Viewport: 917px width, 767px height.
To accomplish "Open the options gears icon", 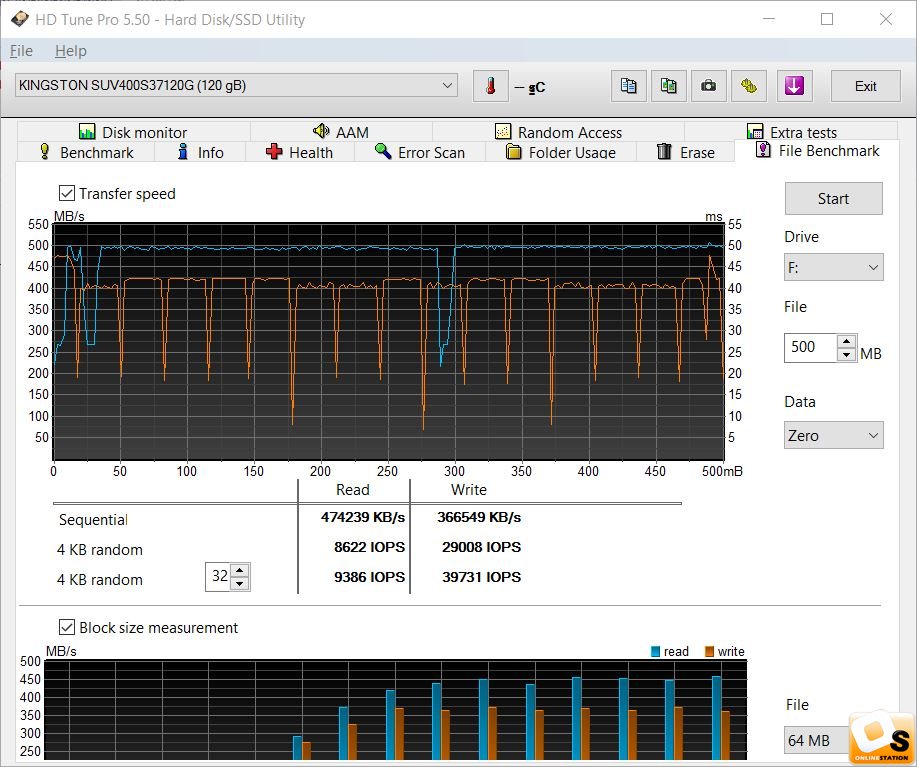I will point(749,86).
